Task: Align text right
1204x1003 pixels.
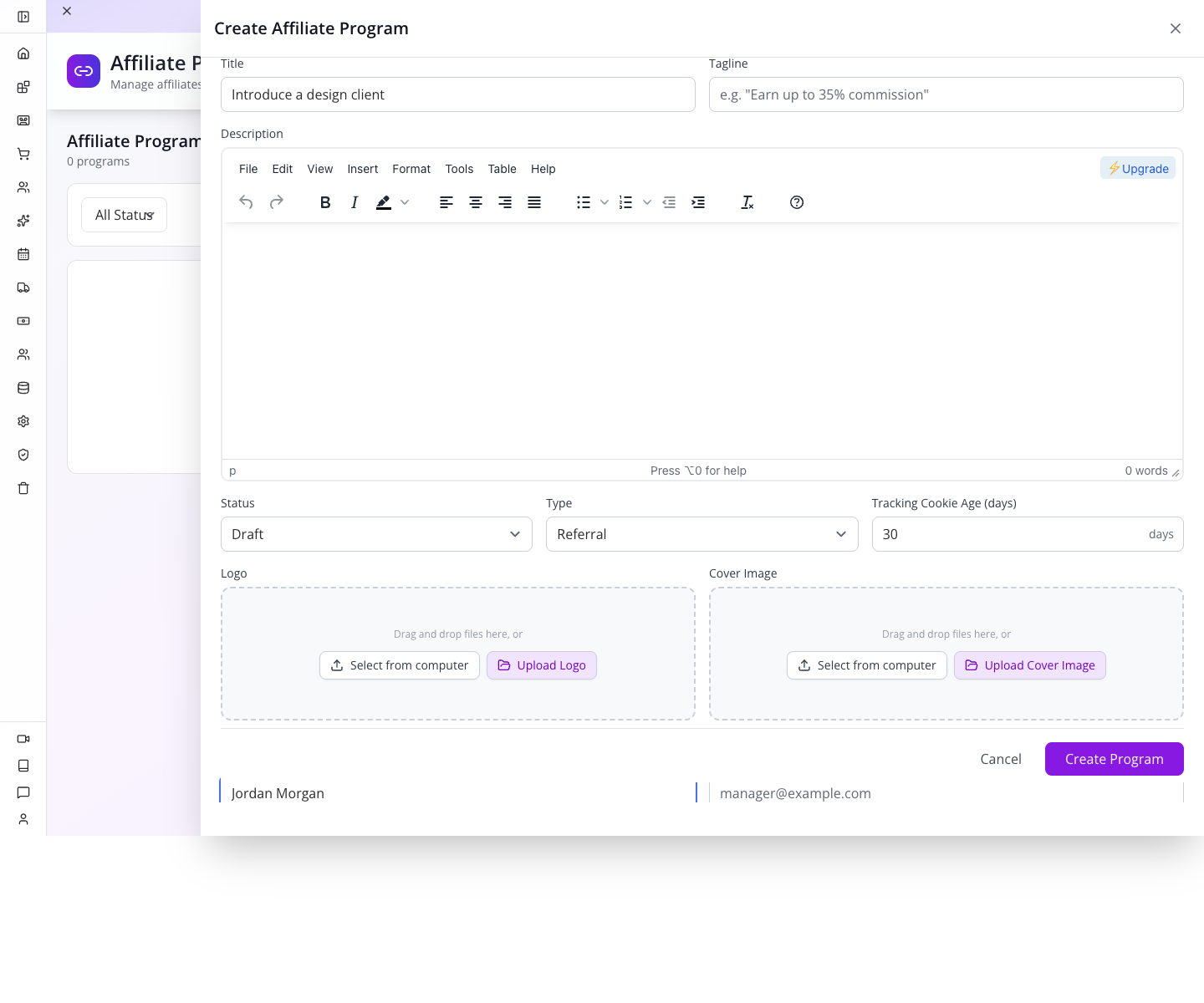Action: (x=505, y=202)
